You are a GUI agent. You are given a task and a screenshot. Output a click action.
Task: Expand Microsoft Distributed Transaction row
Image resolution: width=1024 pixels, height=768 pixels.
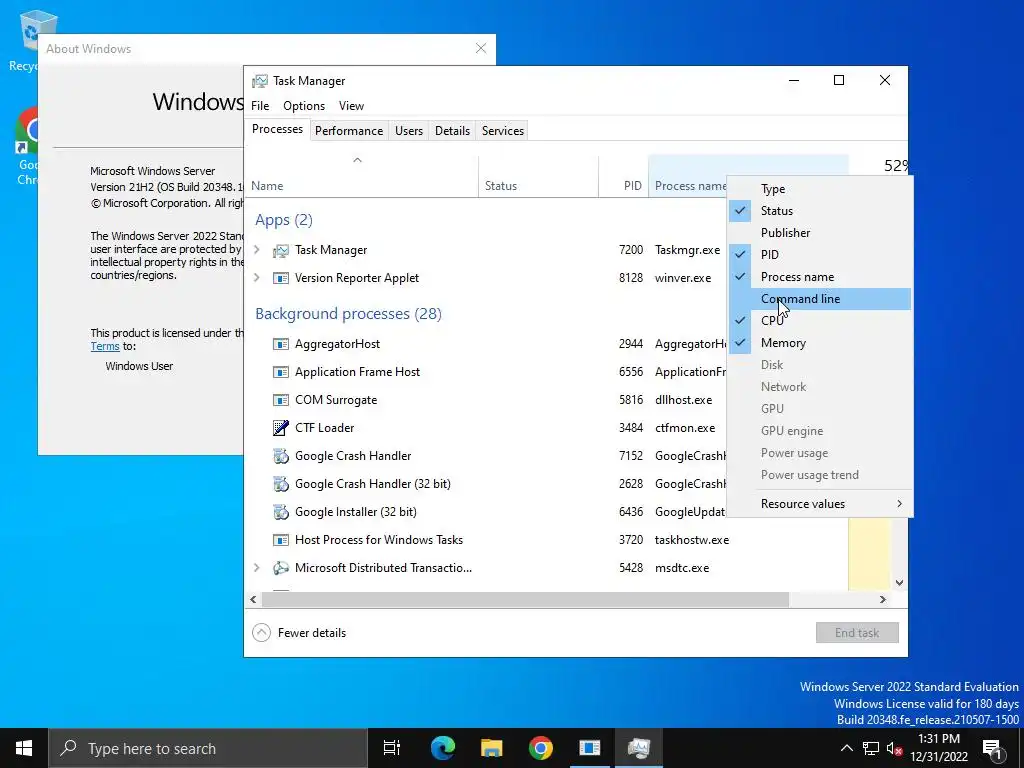[x=257, y=568]
